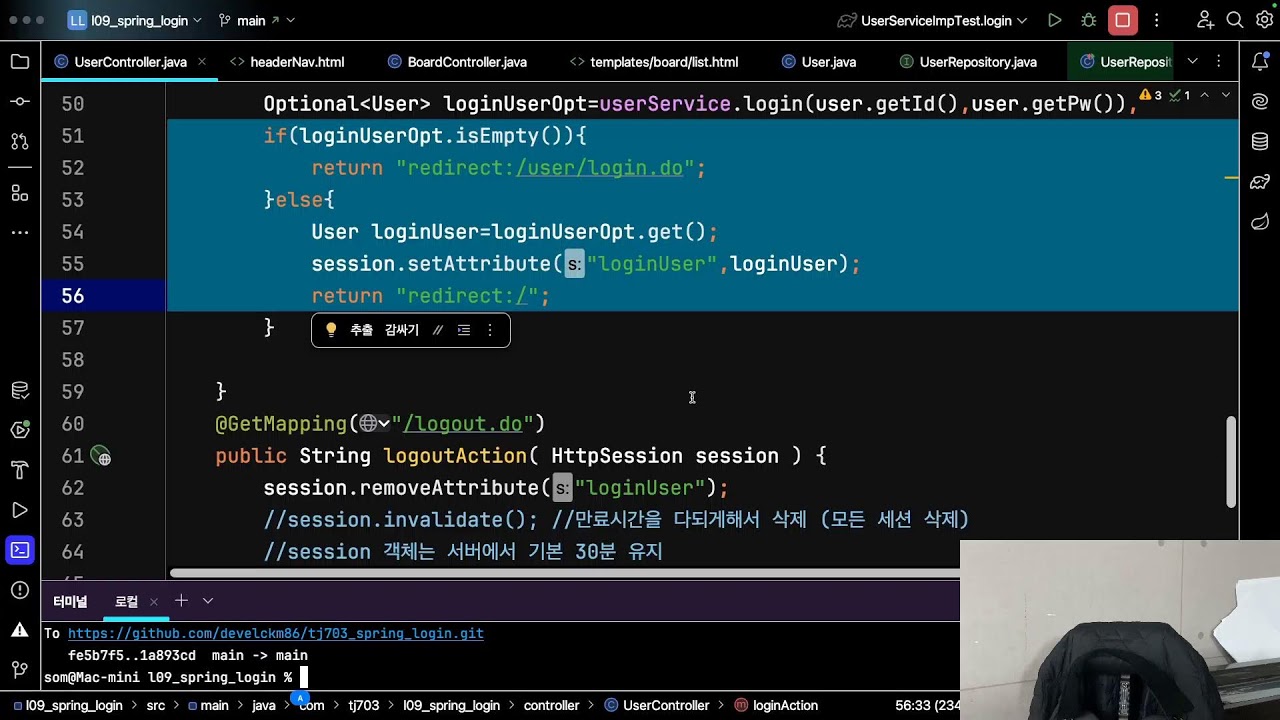Open the Problems tool window
Screen dimensions: 1280x720
point(20,590)
